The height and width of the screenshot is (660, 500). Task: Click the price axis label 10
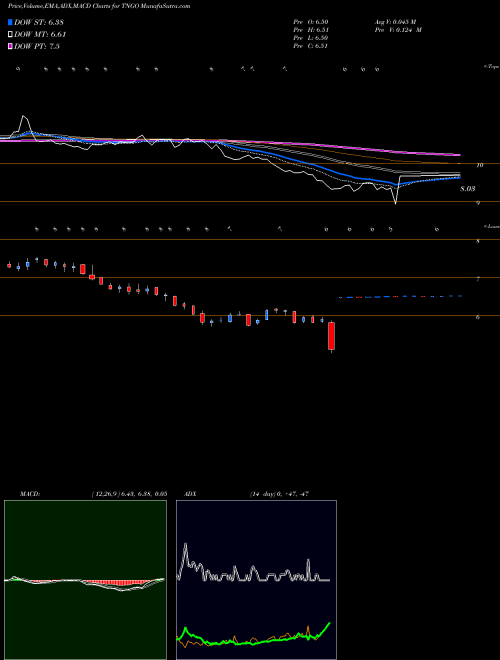(x=479, y=165)
